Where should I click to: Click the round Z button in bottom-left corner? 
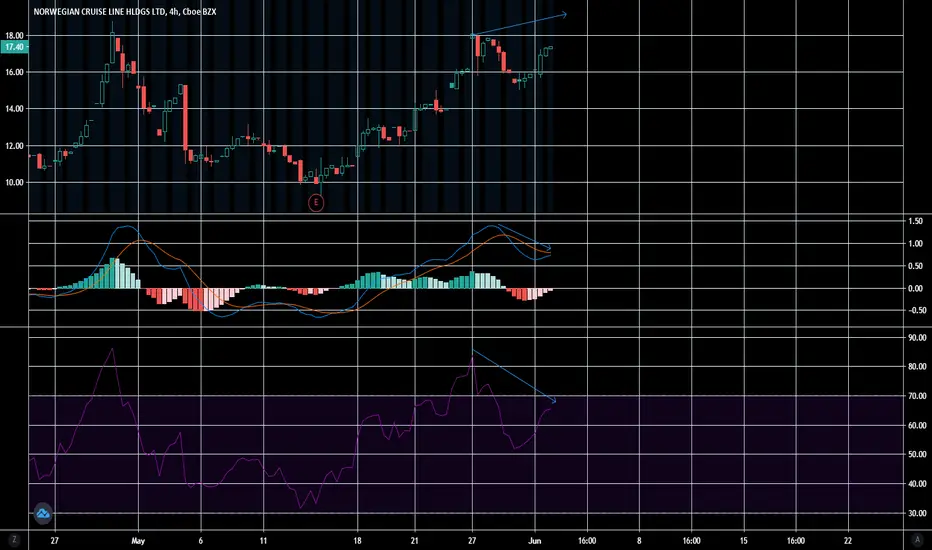pyautogui.click(x=14, y=540)
